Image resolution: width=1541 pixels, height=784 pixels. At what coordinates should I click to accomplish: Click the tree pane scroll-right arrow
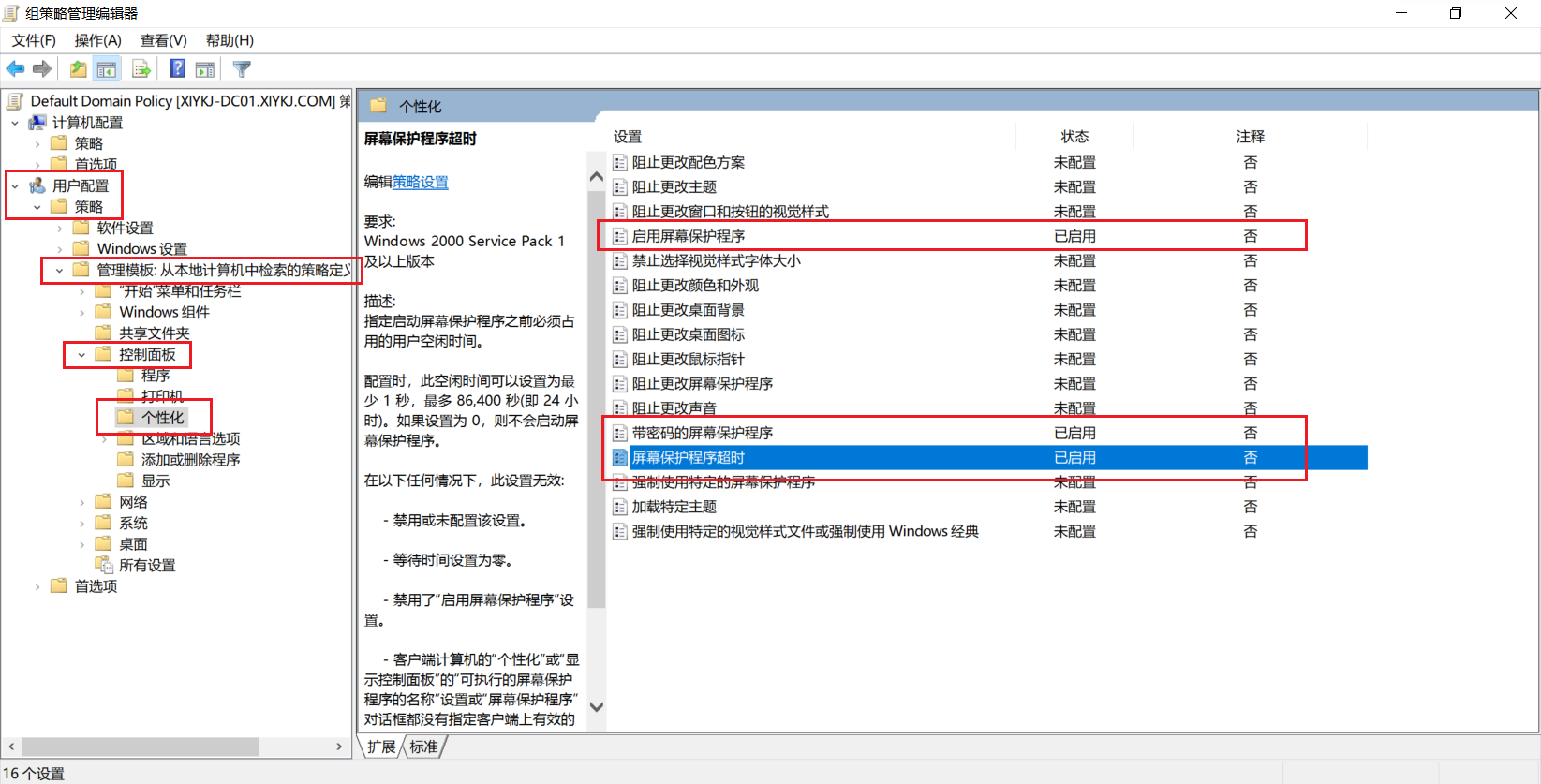(x=339, y=747)
